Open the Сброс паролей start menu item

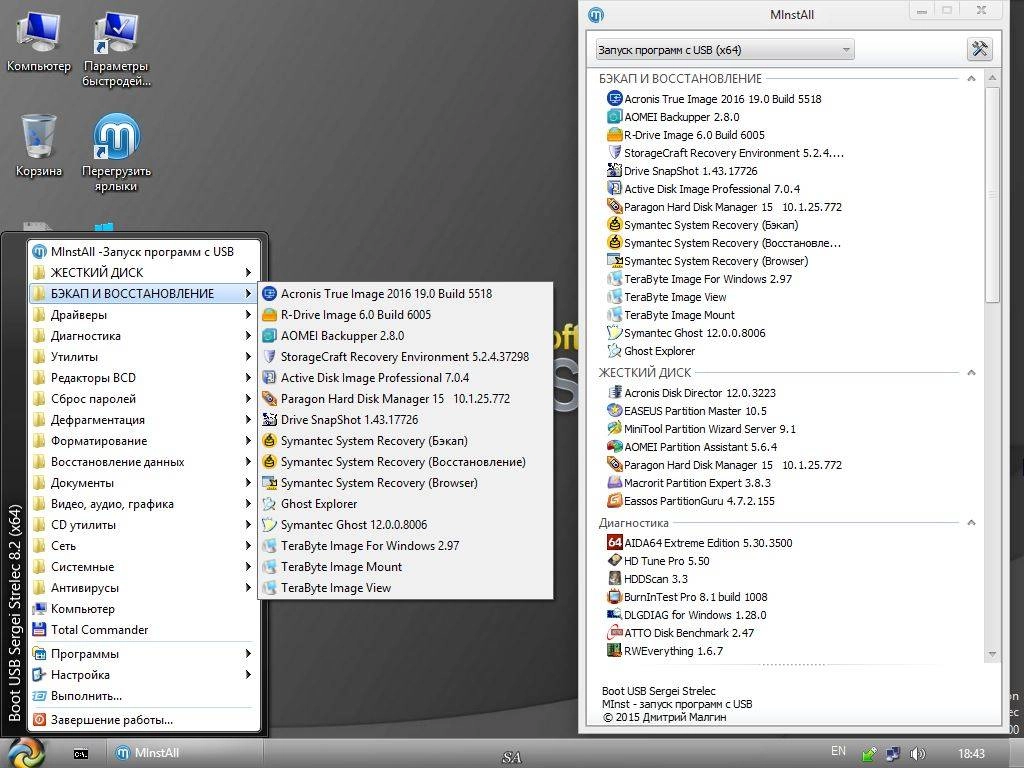click(143, 398)
